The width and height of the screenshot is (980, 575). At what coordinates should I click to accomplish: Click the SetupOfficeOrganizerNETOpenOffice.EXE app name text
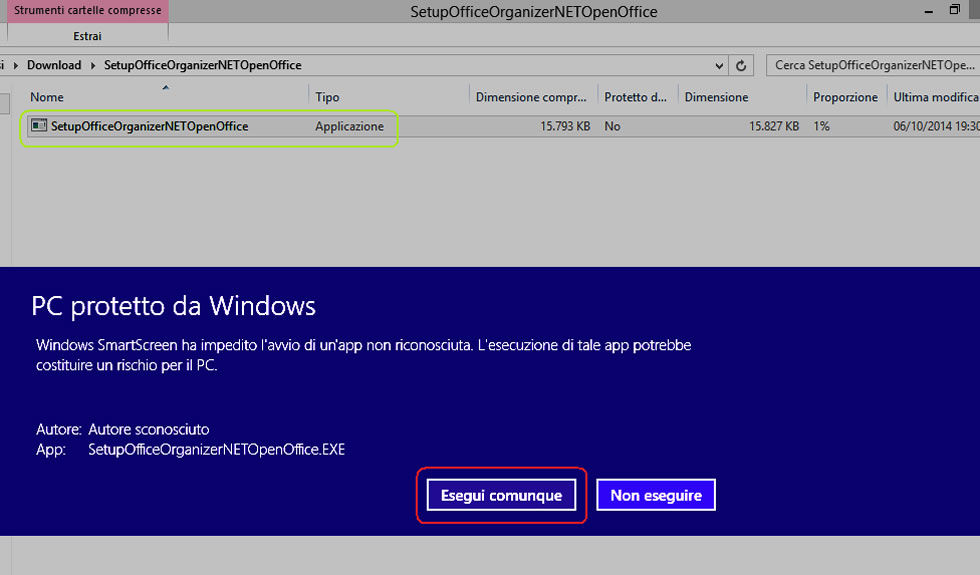point(216,449)
